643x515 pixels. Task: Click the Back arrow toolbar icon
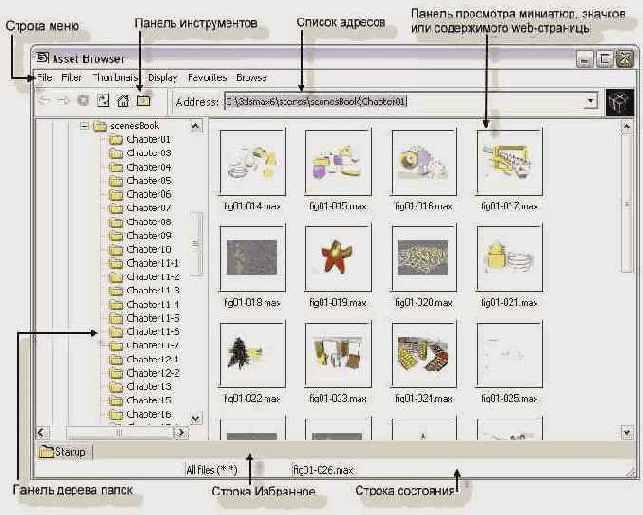[44, 100]
